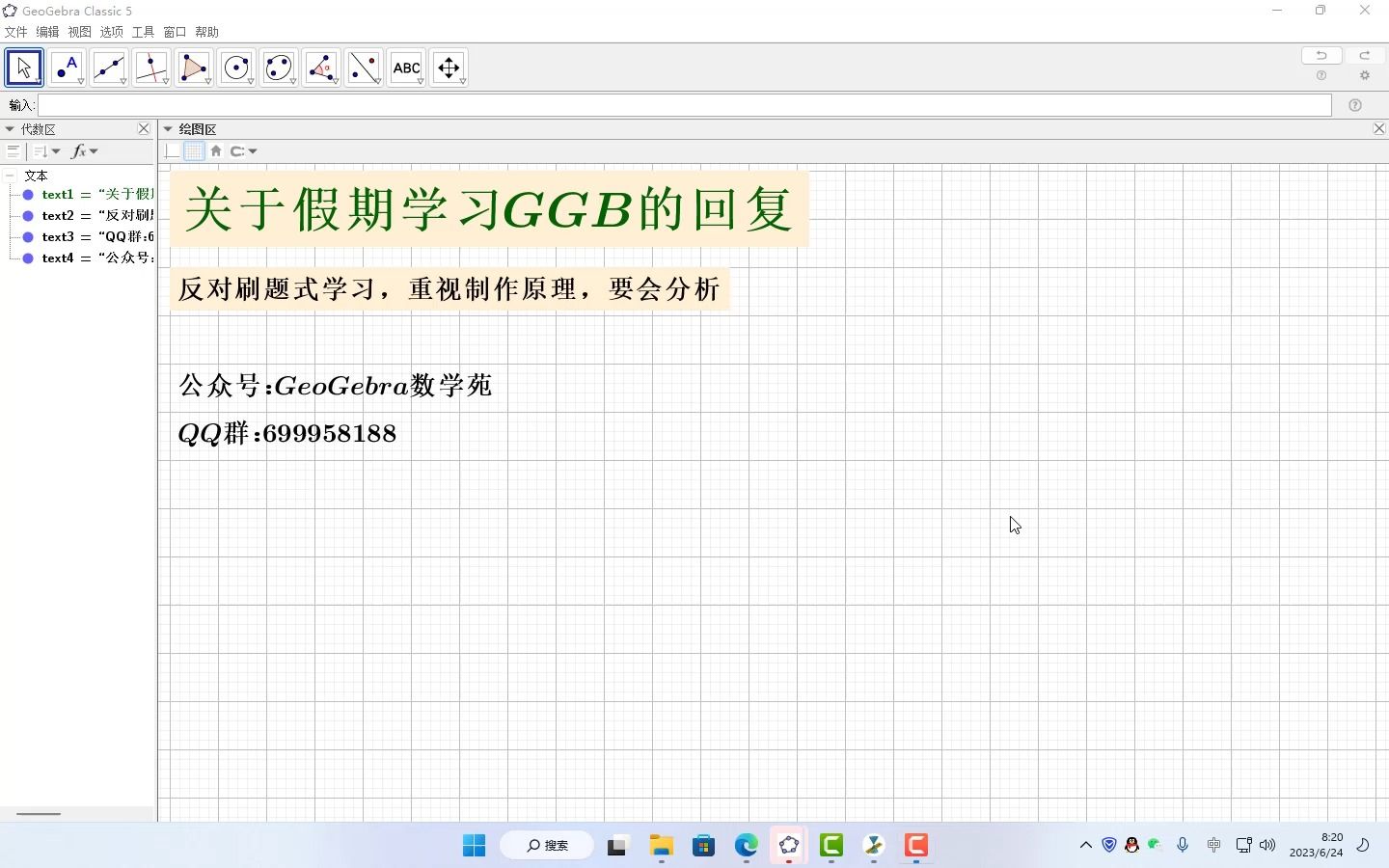
Task: Select the Point tool
Action: [67, 68]
